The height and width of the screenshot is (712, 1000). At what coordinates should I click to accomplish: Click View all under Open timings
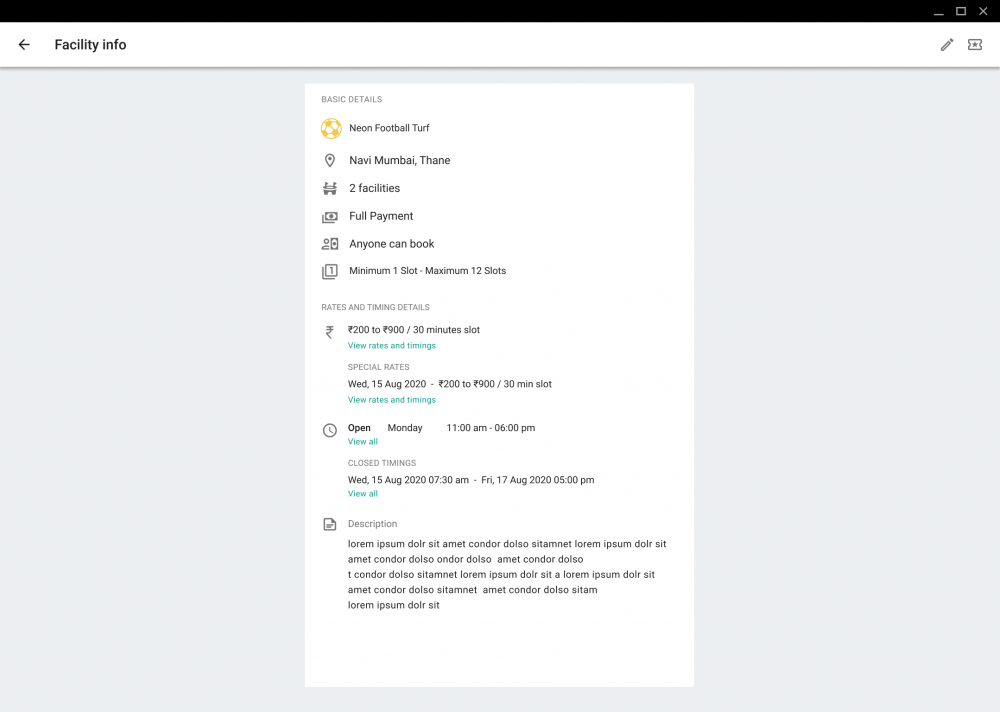pos(363,442)
